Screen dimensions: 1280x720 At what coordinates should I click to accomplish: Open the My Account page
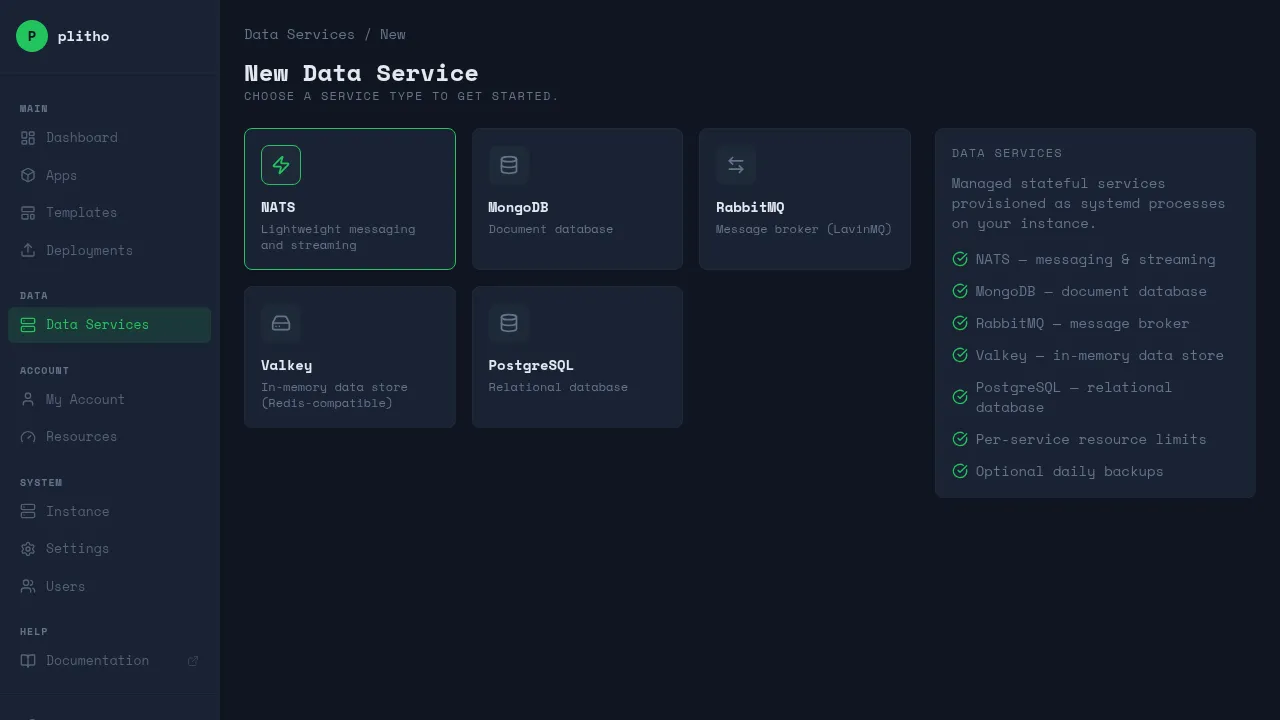[110, 399]
